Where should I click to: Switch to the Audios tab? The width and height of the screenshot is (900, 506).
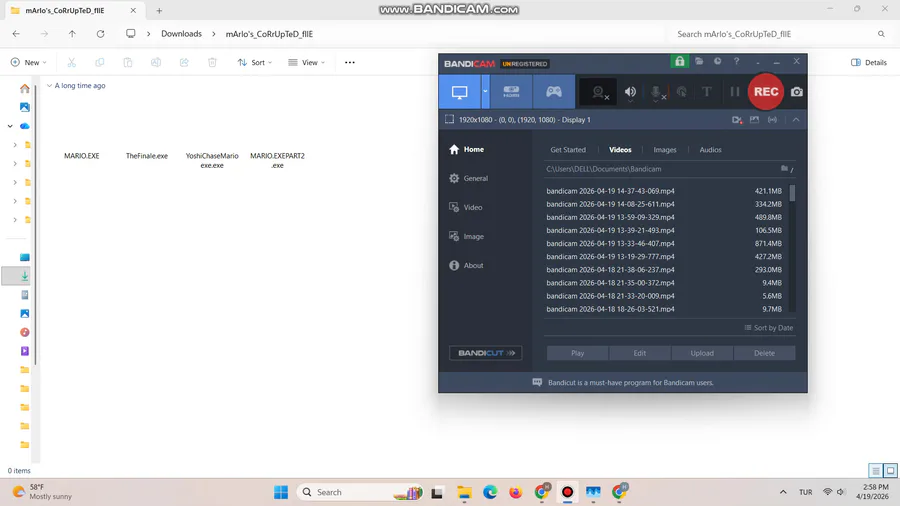tap(710, 150)
